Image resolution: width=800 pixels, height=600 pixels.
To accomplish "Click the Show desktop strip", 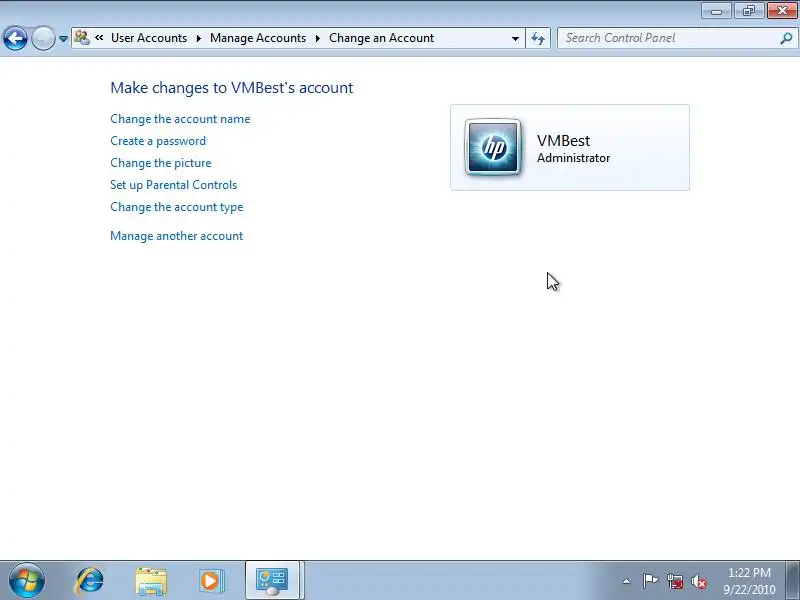I will coord(793,581).
